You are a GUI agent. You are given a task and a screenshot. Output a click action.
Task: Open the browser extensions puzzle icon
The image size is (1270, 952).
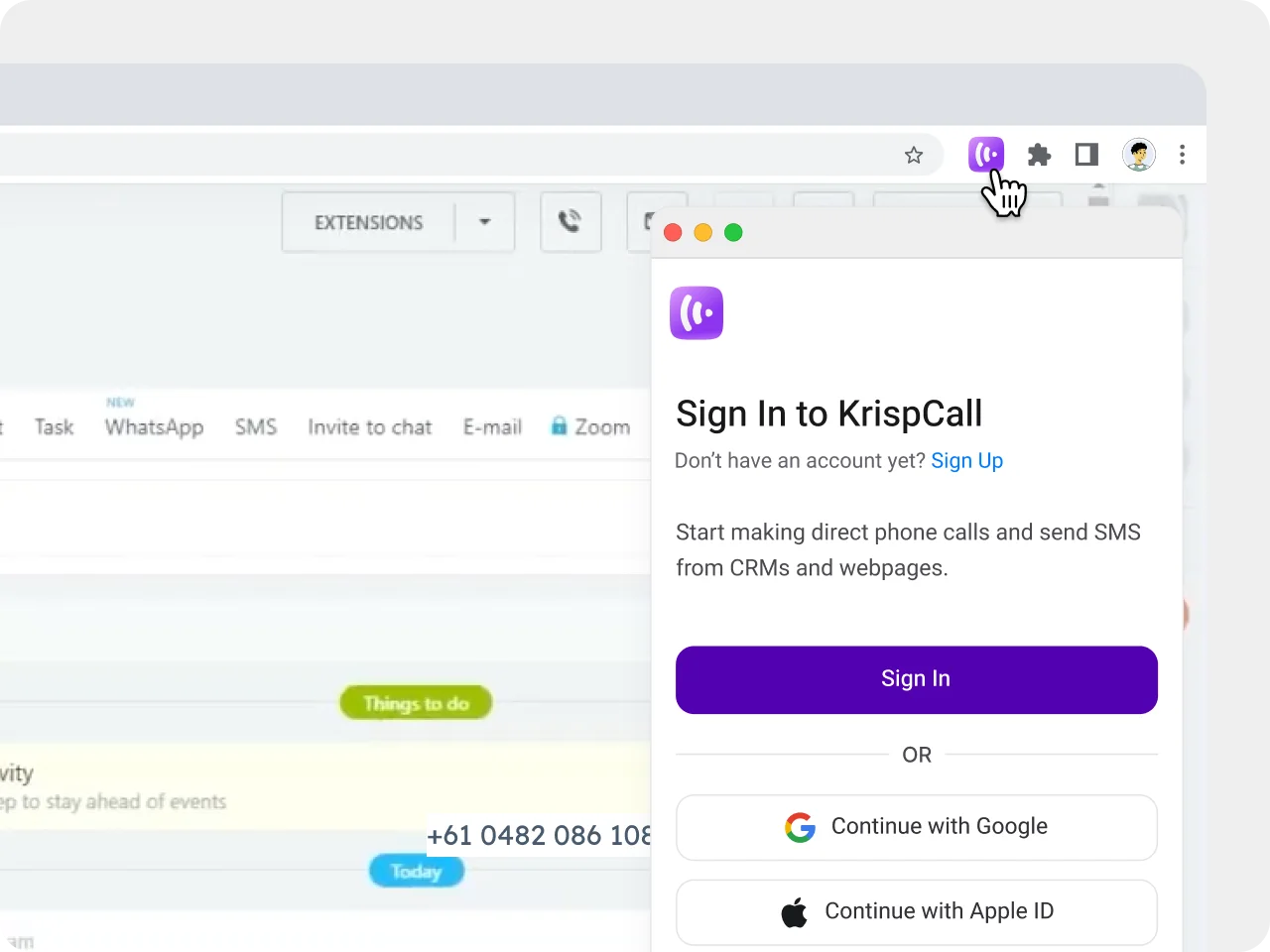click(1039, 155)
